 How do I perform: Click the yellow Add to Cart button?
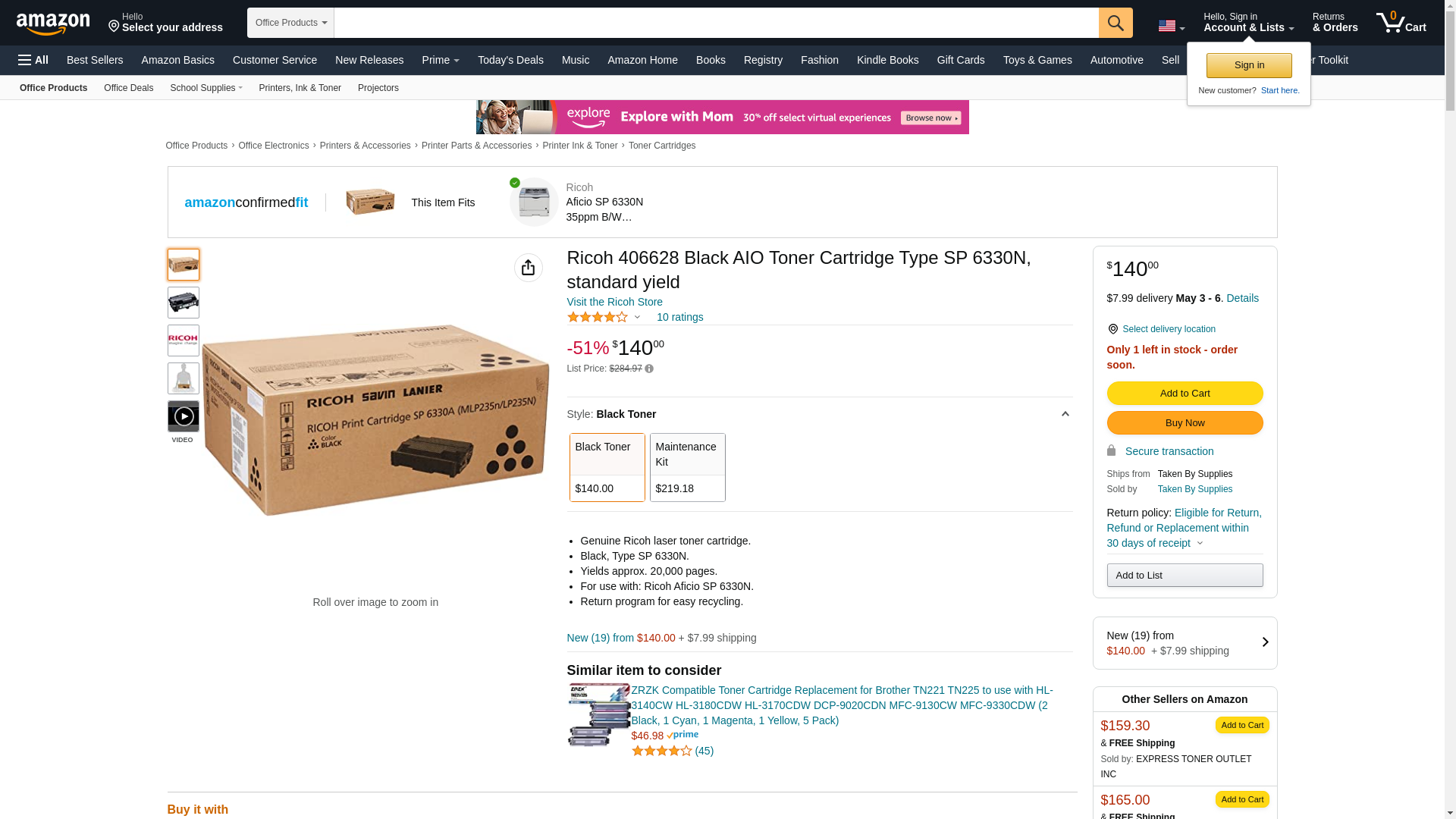1185,394
